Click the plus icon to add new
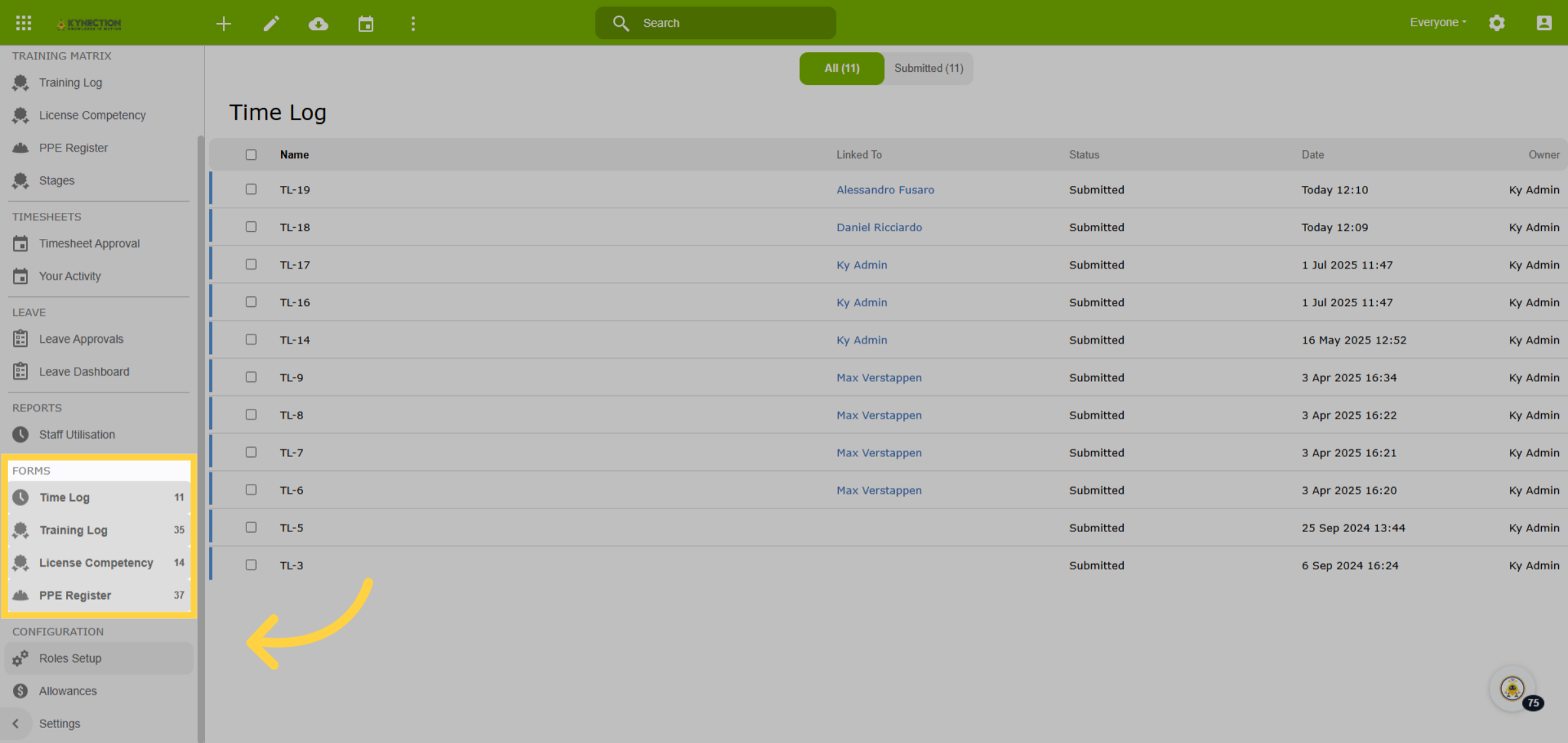1568x743 pixels. click(x=224, y=24)
